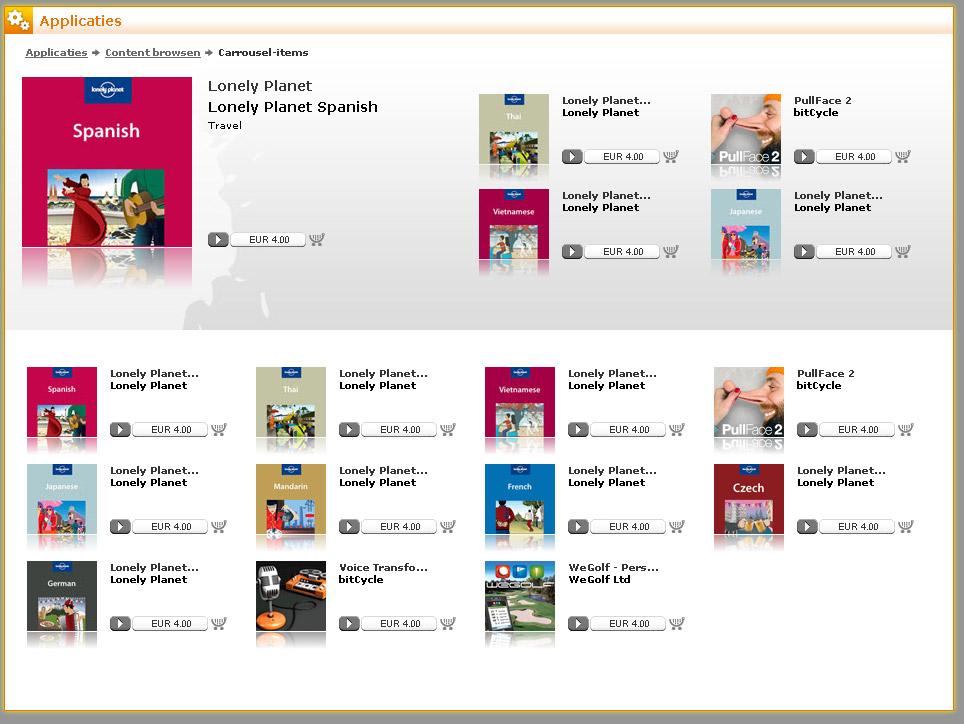Play preview of large featured Lonely Planet Spanish
Image resolution: width=964 pixels, height=724 pixels.
[x=218, y=239]
